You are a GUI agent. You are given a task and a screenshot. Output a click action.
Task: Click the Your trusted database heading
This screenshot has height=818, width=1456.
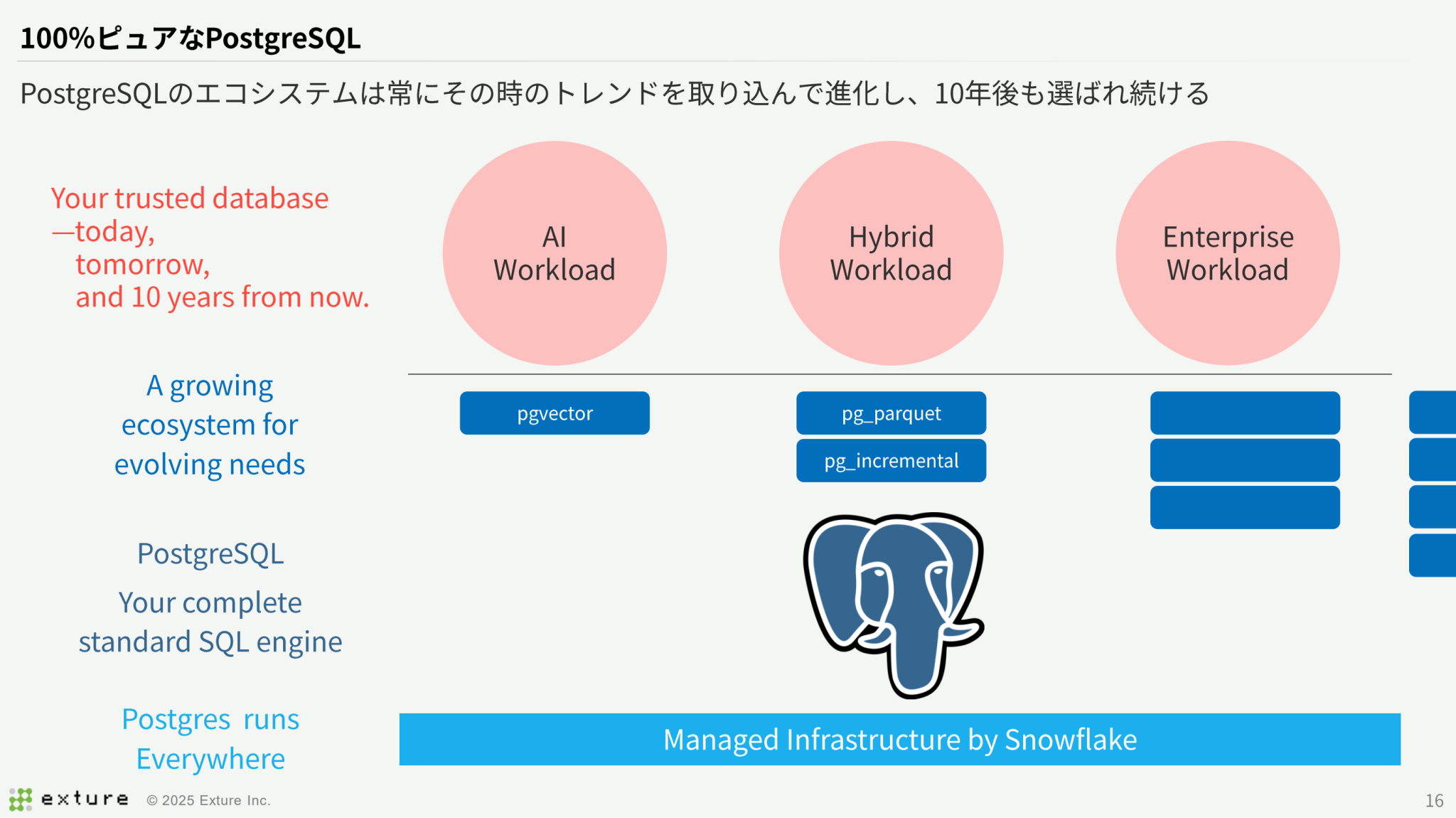210,245
